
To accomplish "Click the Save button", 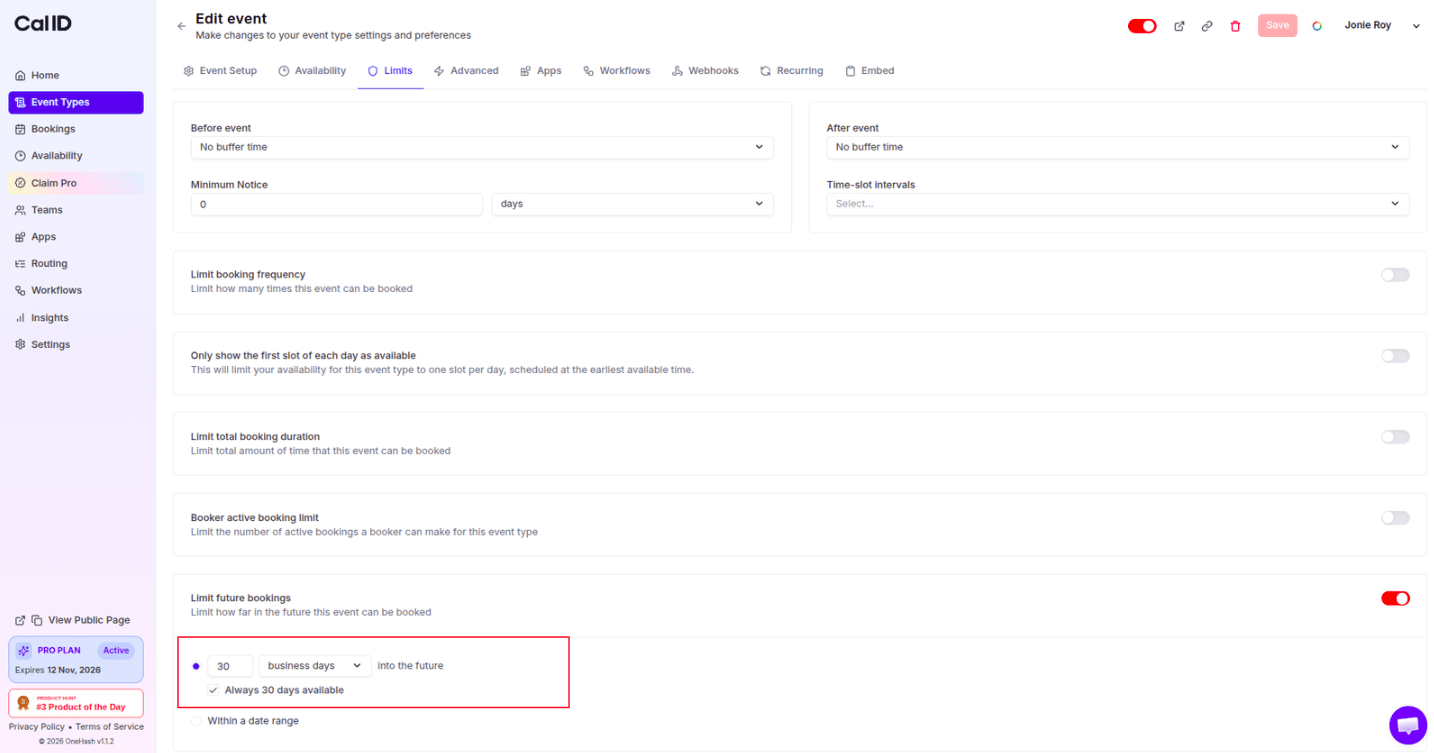I will pos(1277,26).
